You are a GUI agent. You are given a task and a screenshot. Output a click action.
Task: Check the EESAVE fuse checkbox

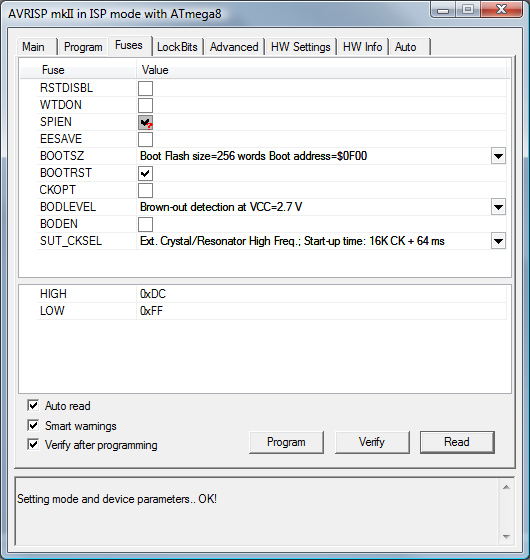pyautogui.click(x=145, y=139)
